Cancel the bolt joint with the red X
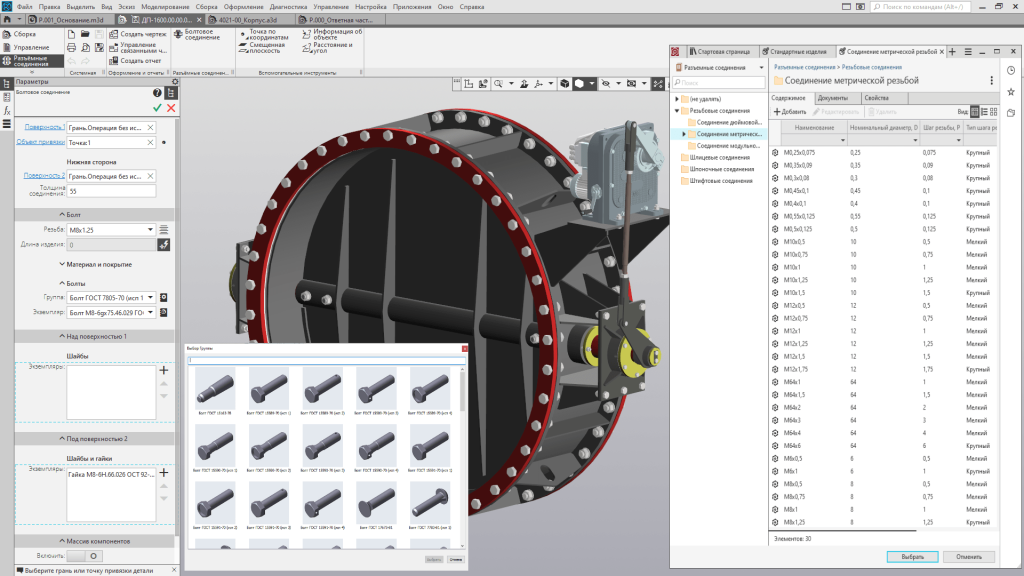 [171, 108]
